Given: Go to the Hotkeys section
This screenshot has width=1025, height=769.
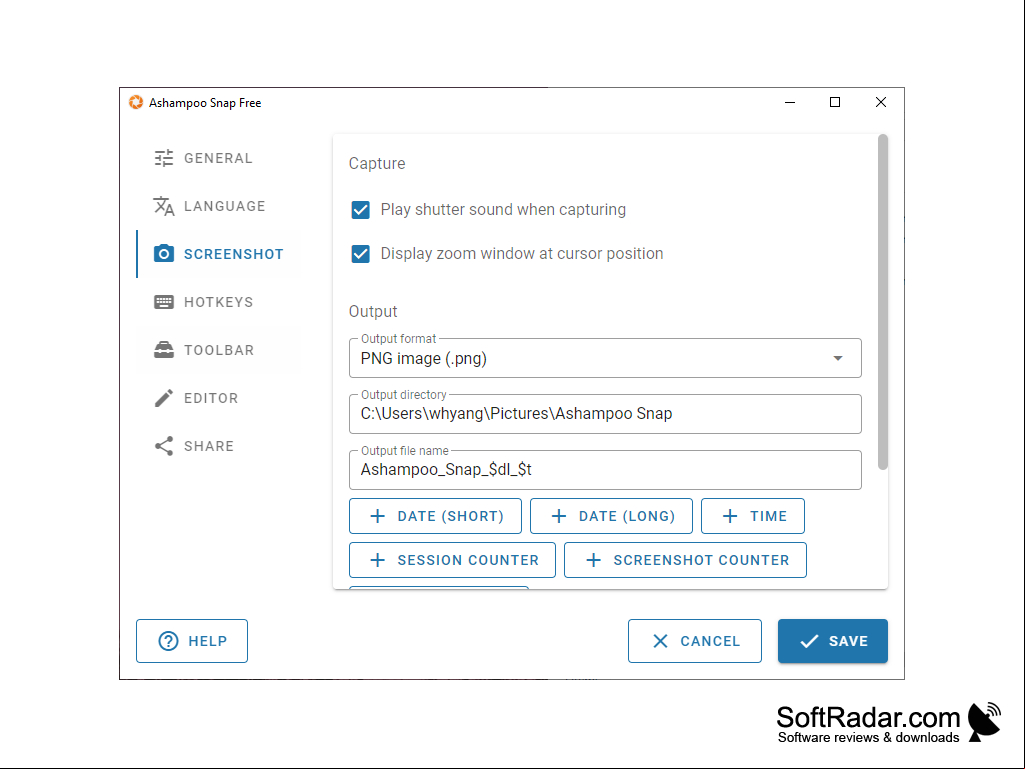Looking at the screenshot, I should click(x=218, y=302).
